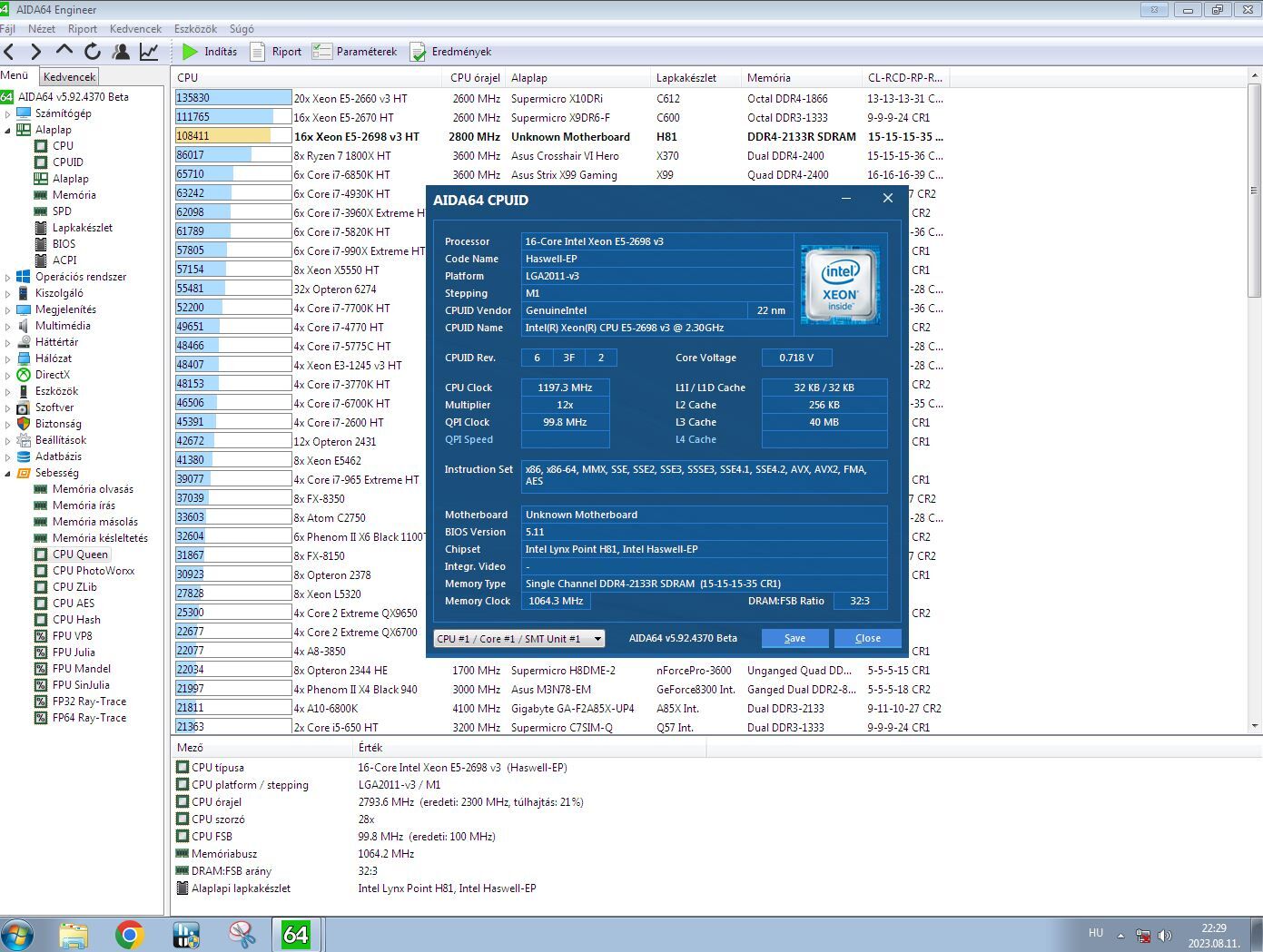Open the graph chart toolbar icon
The height and width of the screenshot is (952, 1263).
149,52
